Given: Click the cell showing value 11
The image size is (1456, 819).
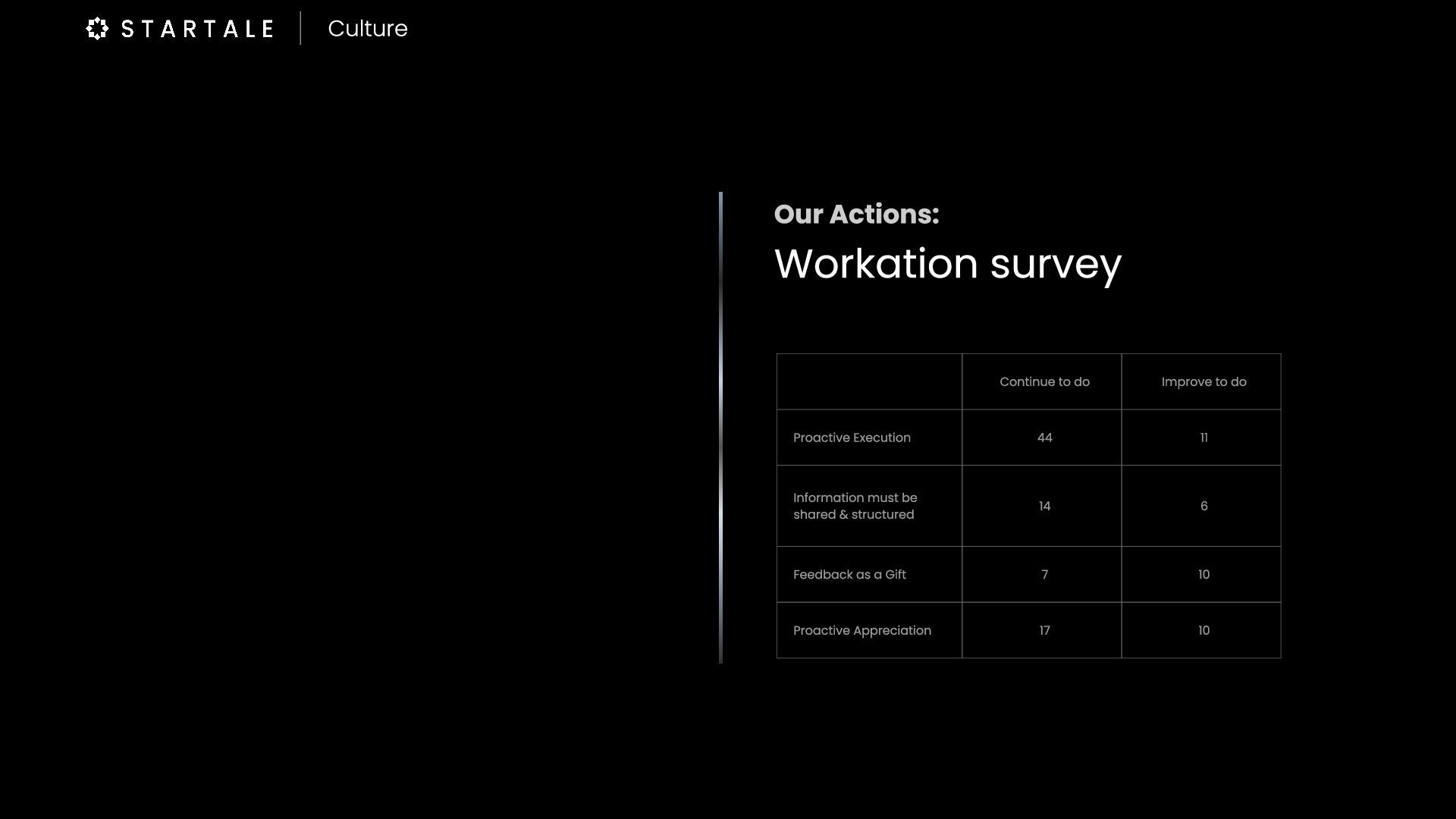Looking at the screenshot, I should 1203,438.
